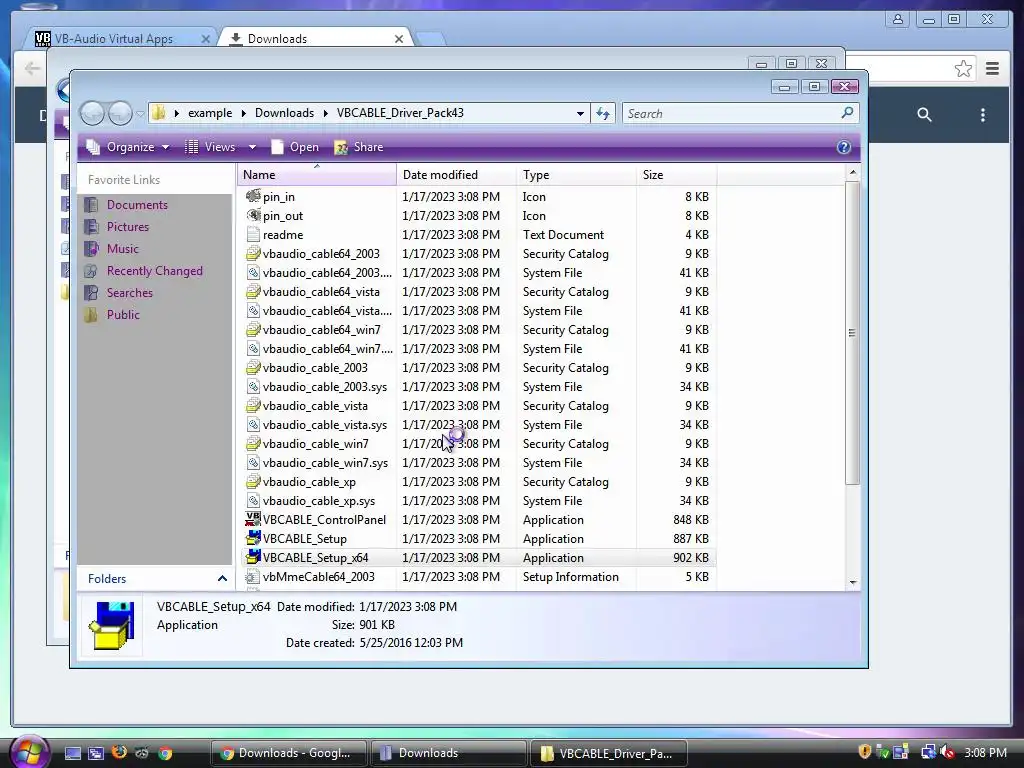Viewport: 1024px width, 768px height.
Task: Click the Share toolbar button
Action: 359,147
